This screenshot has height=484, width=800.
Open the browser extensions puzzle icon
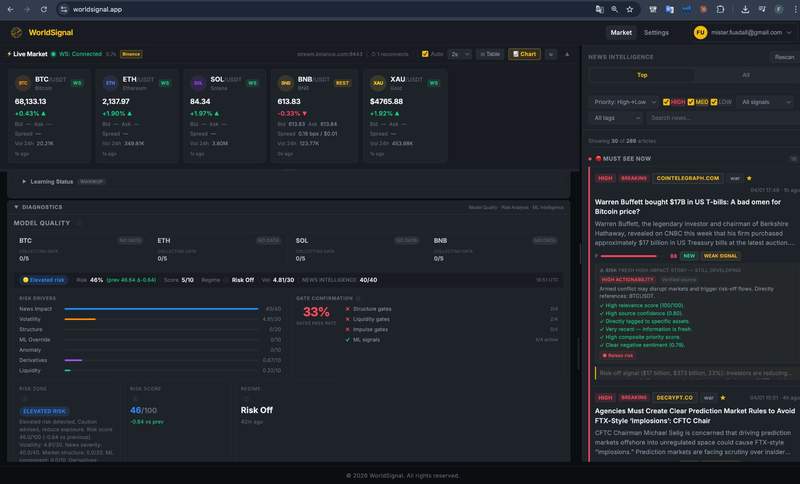pyautogui.click(x=720, y=9)
